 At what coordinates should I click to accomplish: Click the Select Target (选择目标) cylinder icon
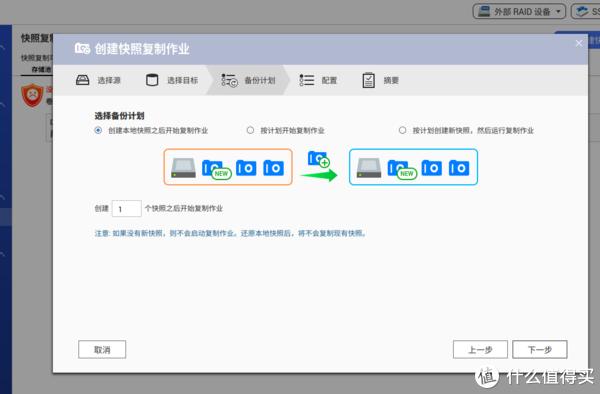[x=152, y=80]
